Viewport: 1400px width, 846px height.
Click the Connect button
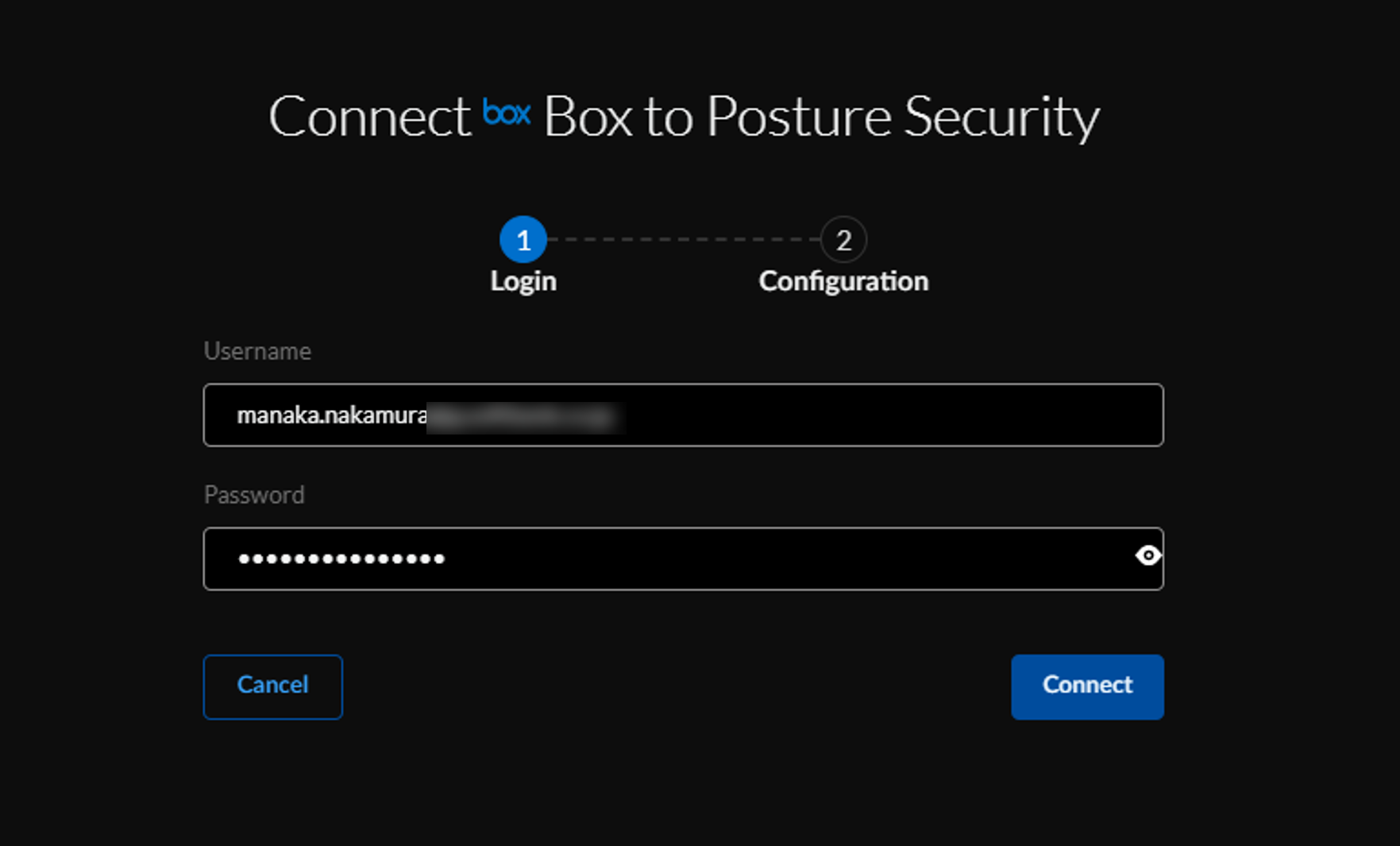click(1087, 687)
